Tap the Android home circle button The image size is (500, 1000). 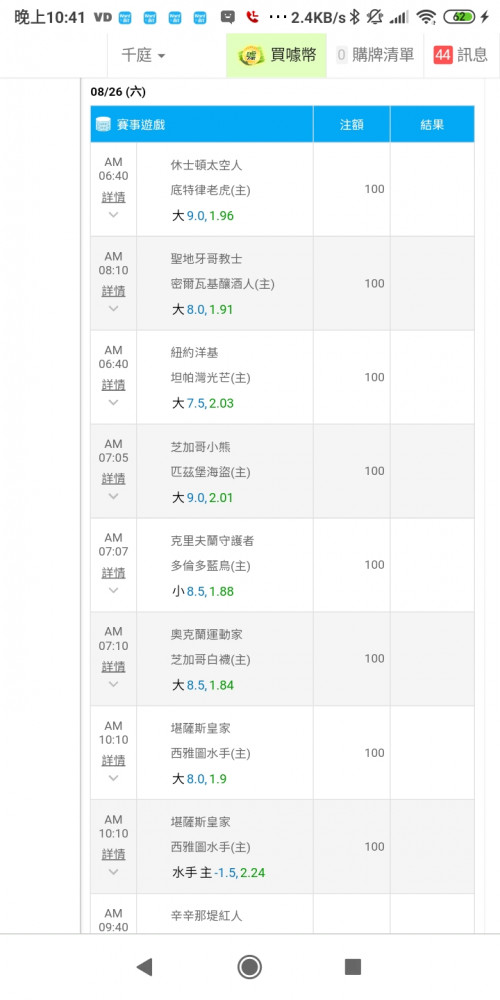[x=249, y=967]
